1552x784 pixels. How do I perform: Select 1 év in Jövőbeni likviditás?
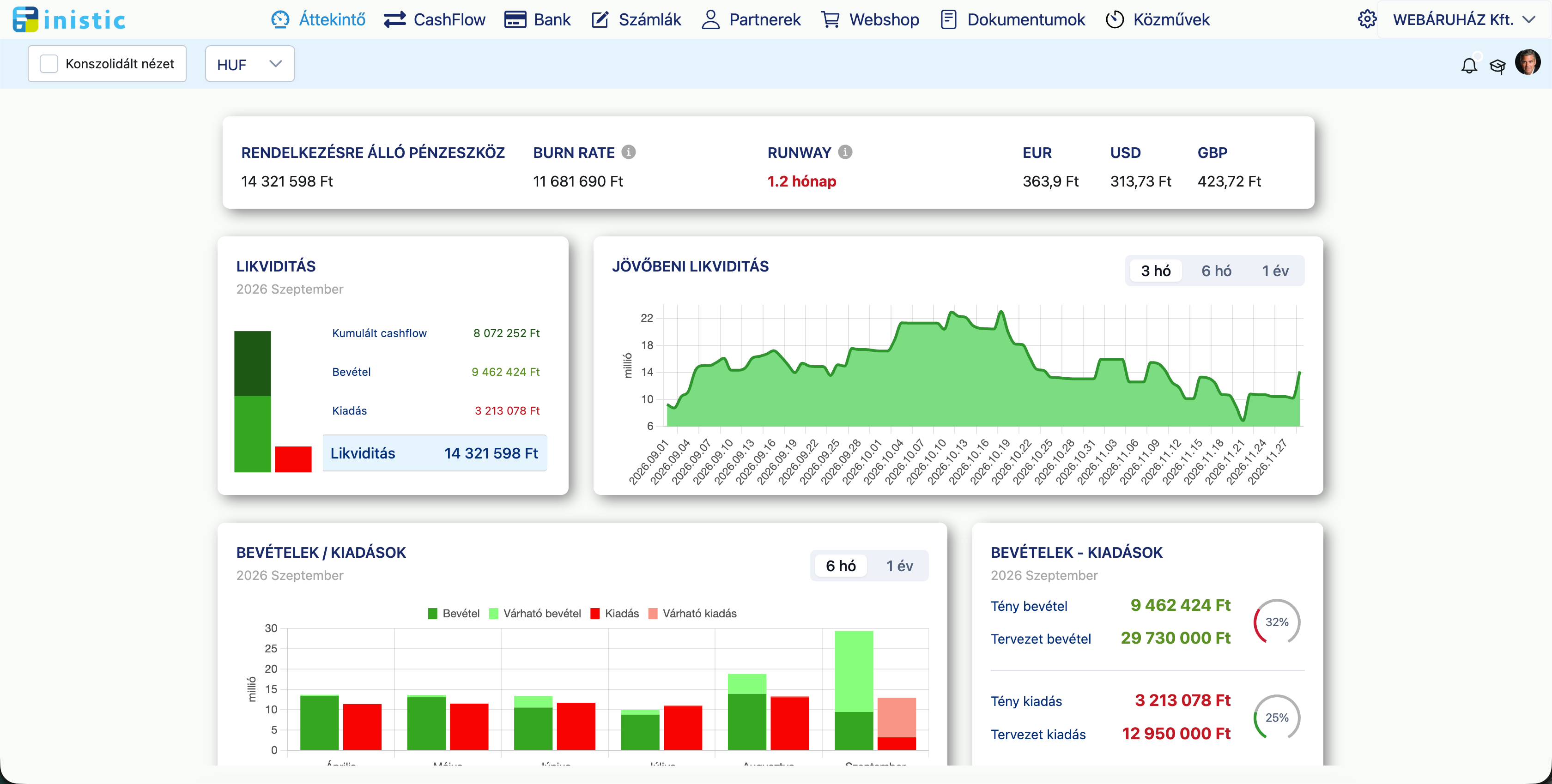[1275, 271]
